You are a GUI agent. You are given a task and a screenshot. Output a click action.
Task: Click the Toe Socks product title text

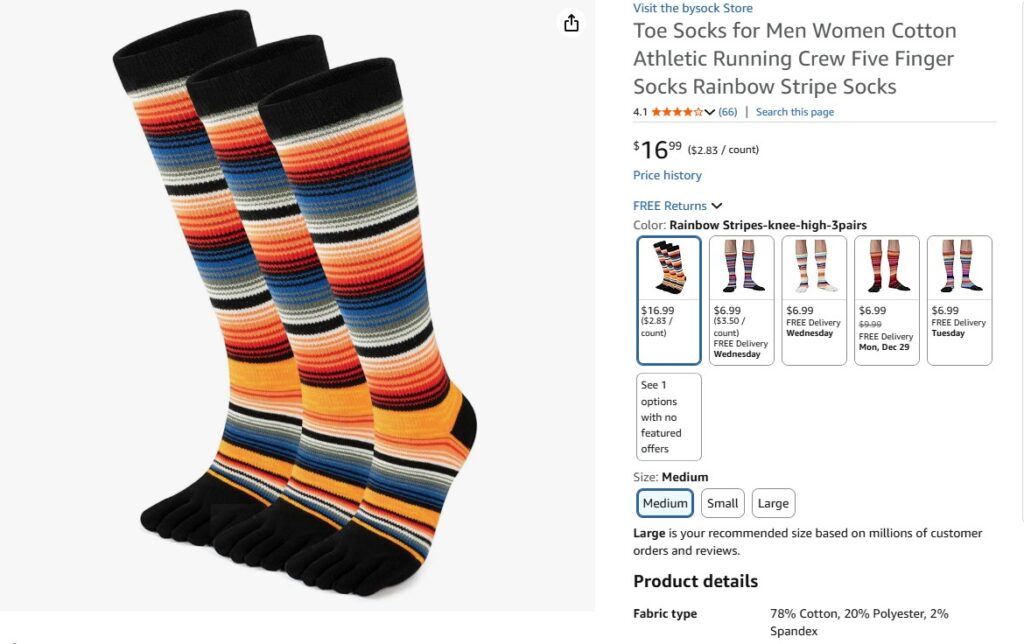(x=795, y=59)
